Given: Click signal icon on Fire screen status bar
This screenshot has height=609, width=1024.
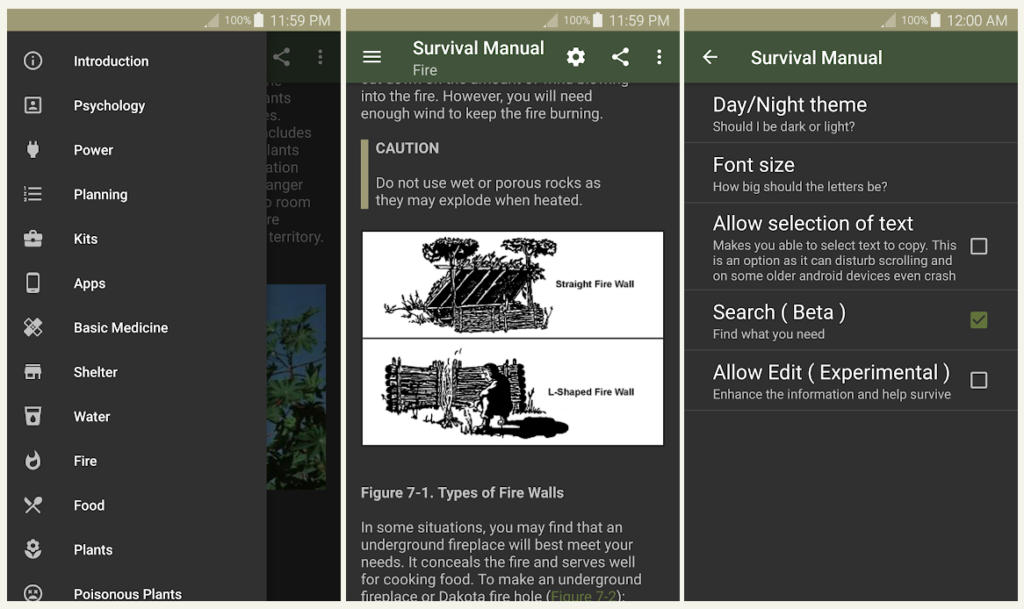Looking at the screenshot, I should pos(551,20).
